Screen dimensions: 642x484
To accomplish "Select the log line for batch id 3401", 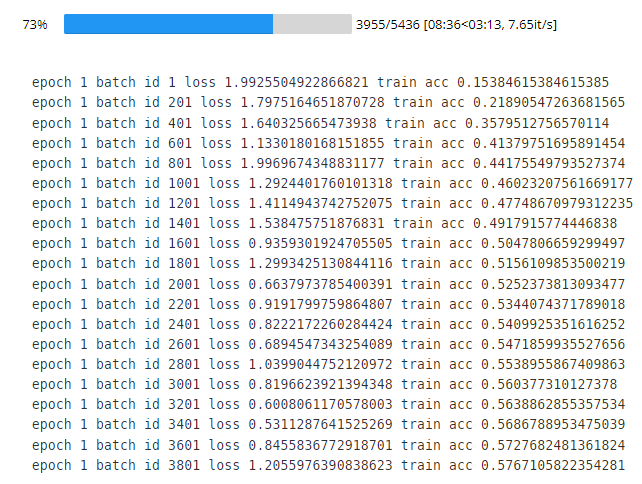I will coord(328,425).
